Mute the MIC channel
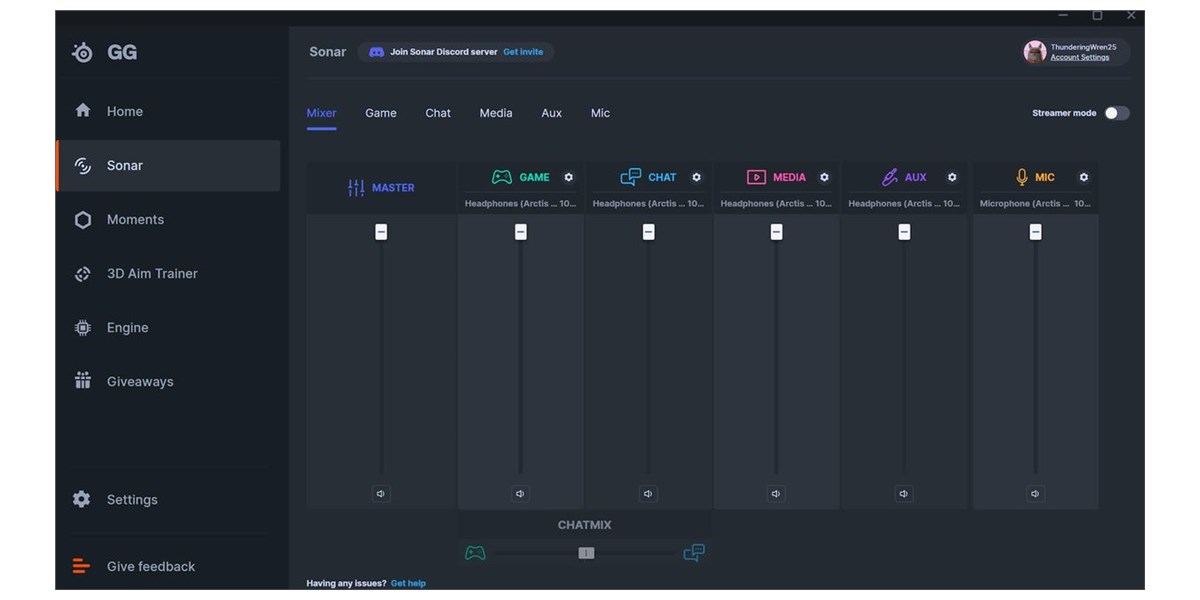The width and height of the screenshot is (1200, 600). point(1035,493)
